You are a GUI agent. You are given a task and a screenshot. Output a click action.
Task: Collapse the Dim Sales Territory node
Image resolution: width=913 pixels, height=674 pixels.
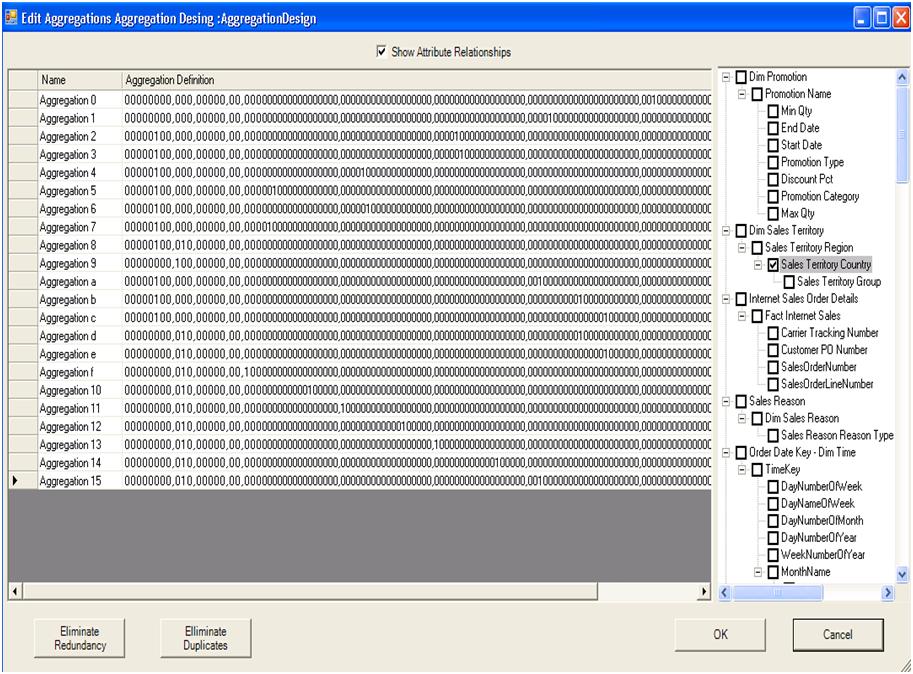(726, 231)
